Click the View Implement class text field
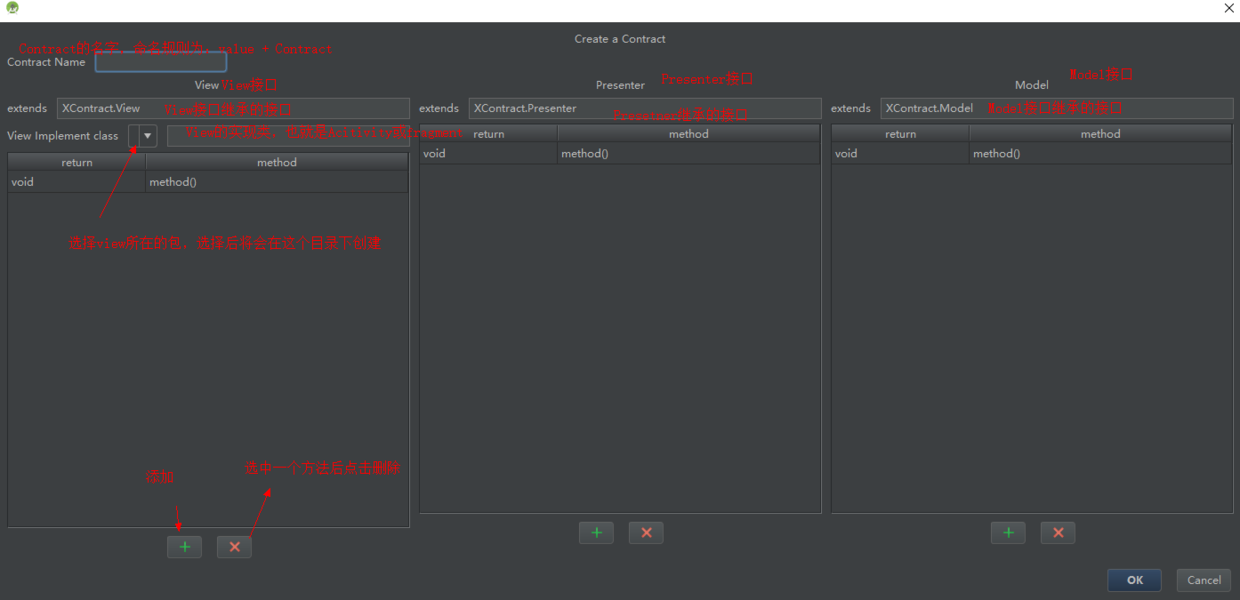The image size is (1240, 600). tap(288, 136)
